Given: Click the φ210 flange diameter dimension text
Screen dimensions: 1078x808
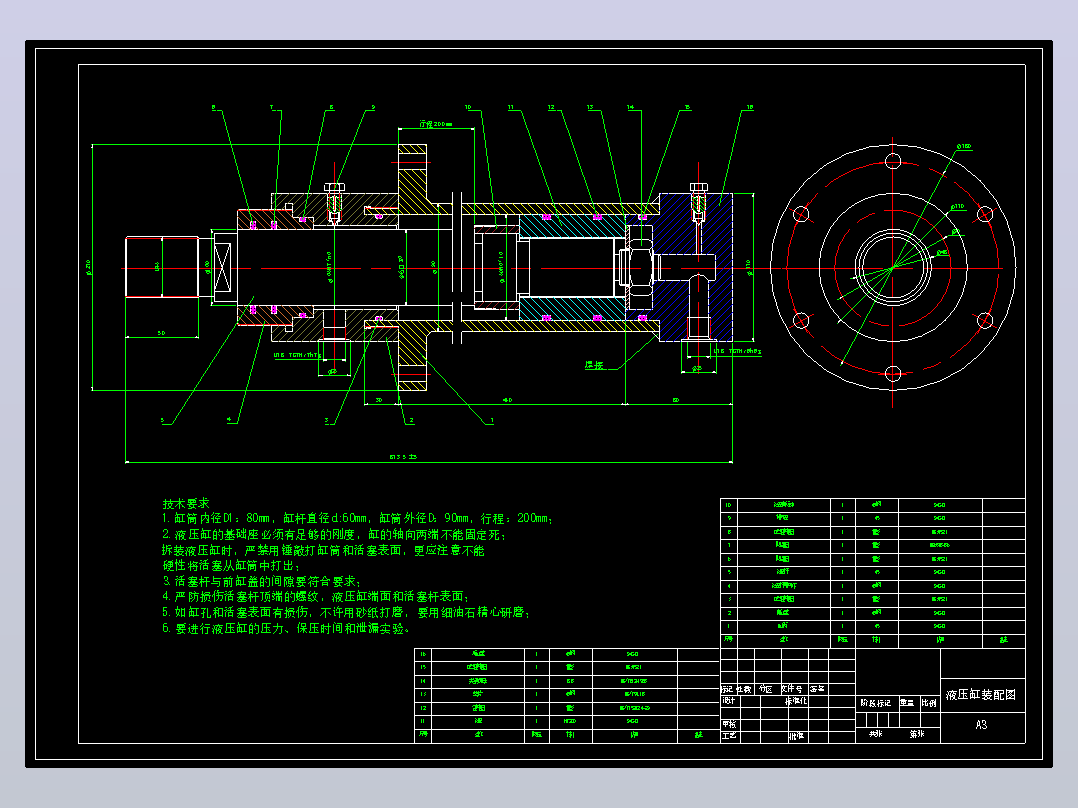Looking at the screenshot, I should (88, 267).
